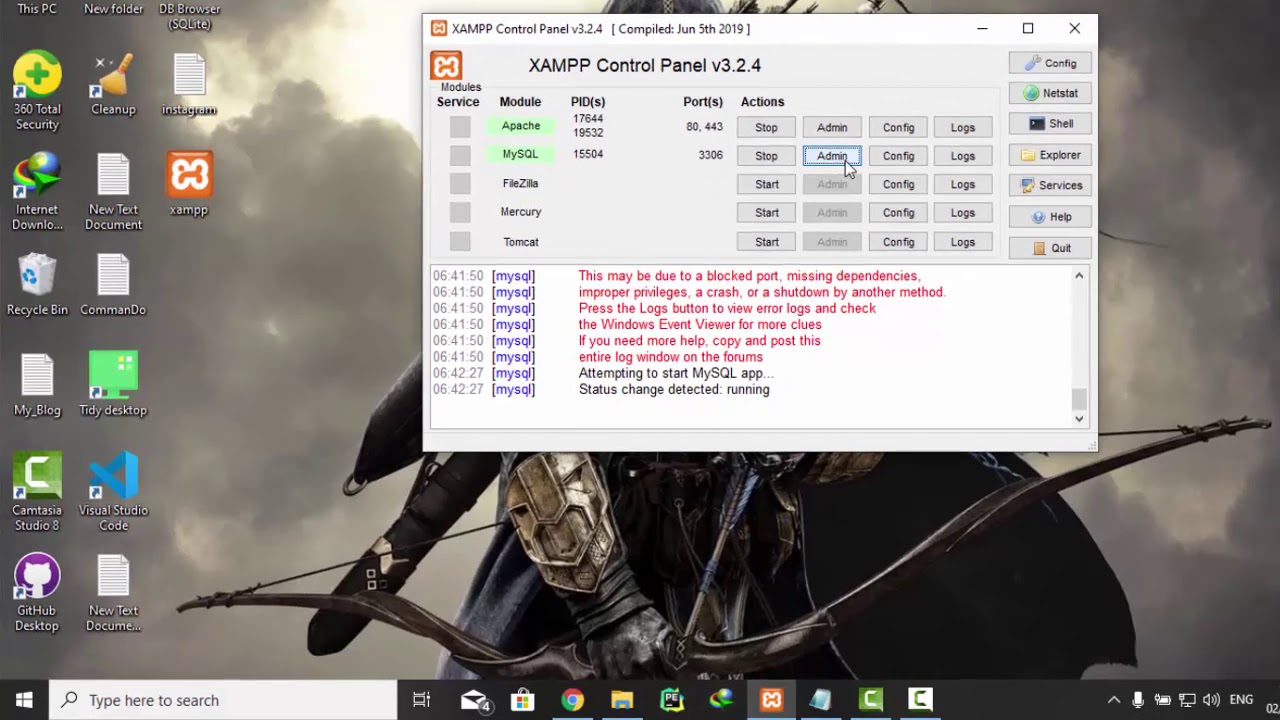Open Explorer from XAMPP panel
The height and width of the screenshot is (720, 1280).
[x=1050, y=155]
